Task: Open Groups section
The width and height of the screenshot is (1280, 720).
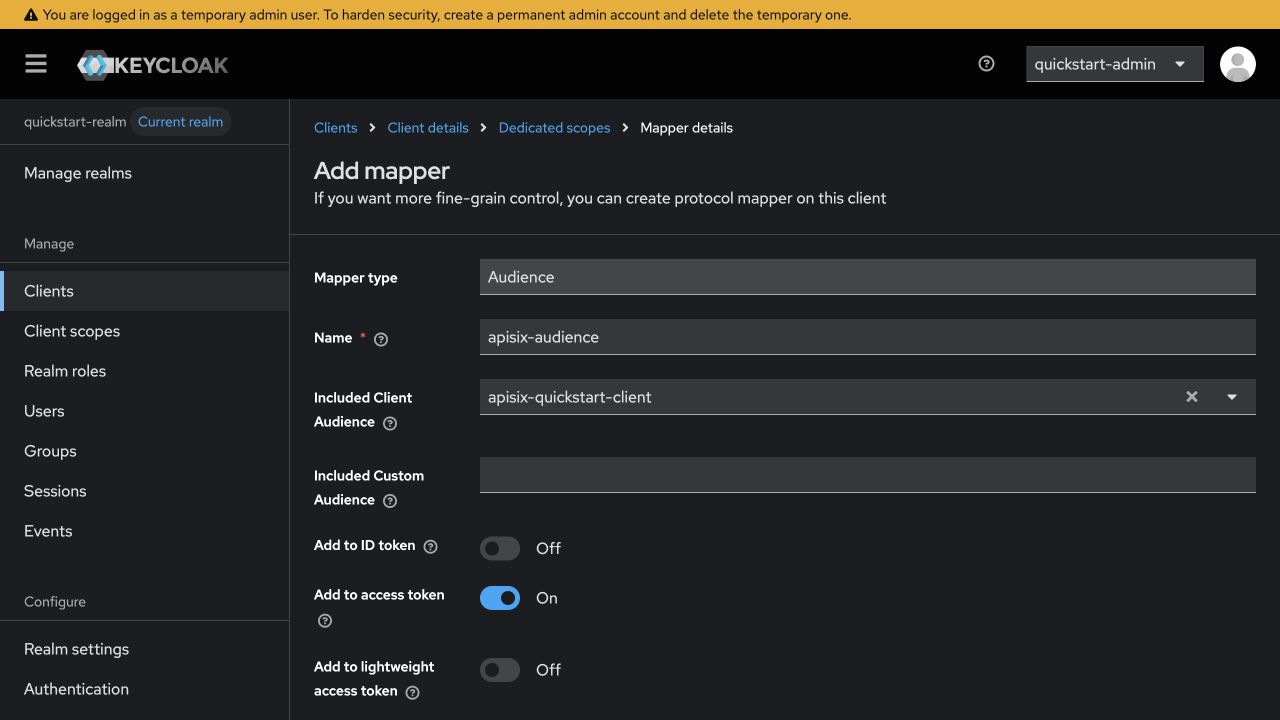Action: [145, 451]
